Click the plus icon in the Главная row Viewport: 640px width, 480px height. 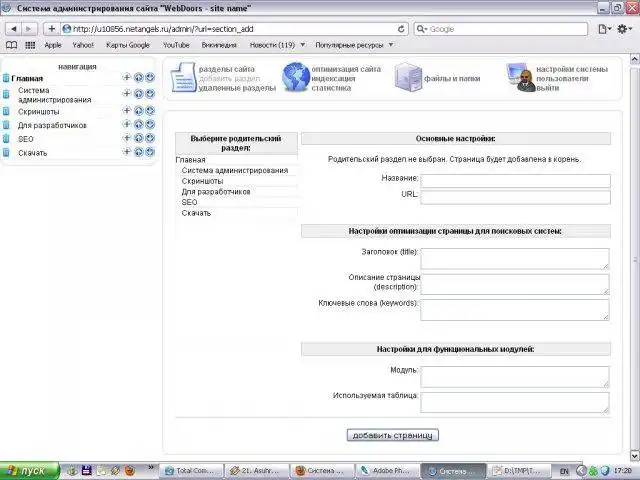click(127, 77)
